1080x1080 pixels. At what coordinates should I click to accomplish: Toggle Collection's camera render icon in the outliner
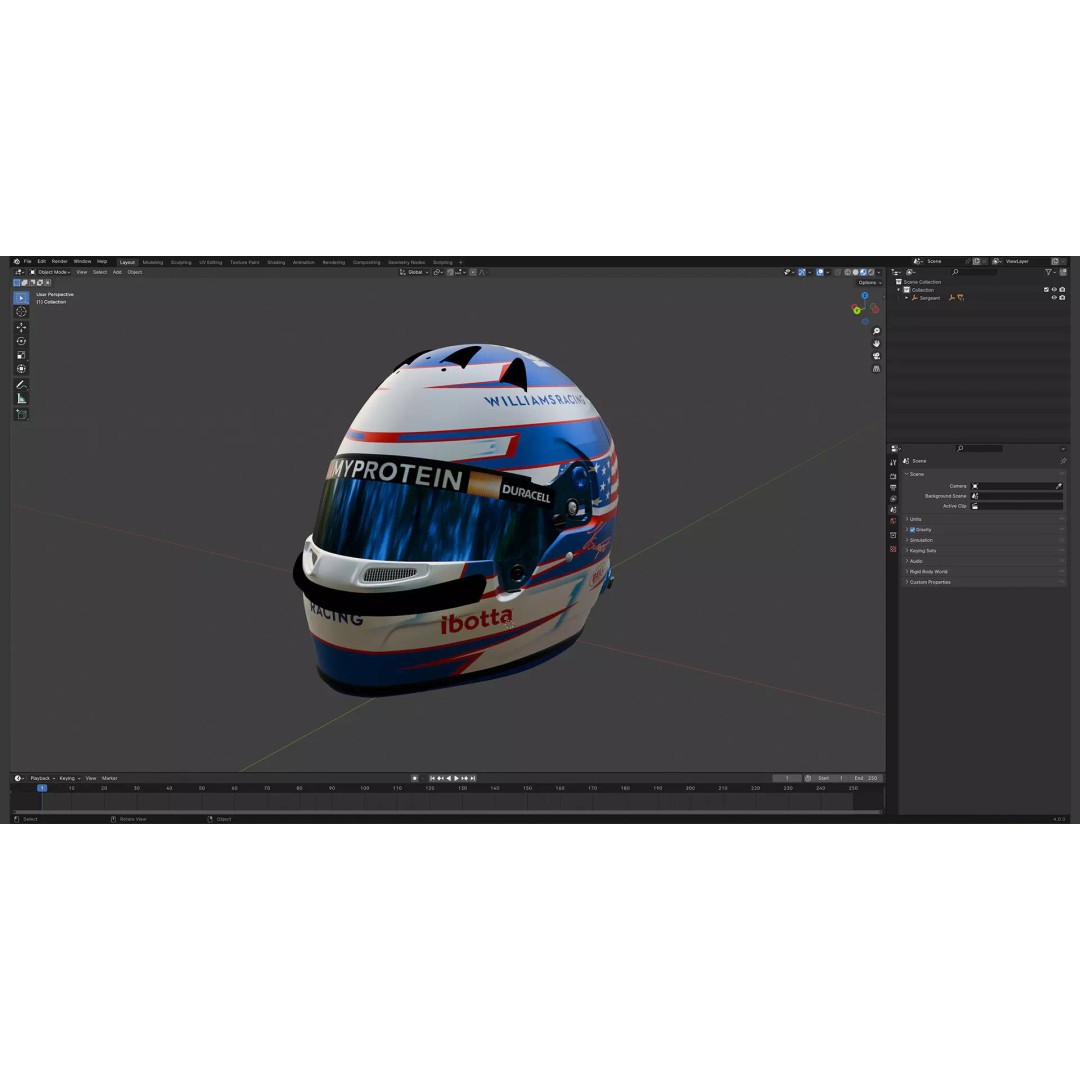coord(1062,290)
